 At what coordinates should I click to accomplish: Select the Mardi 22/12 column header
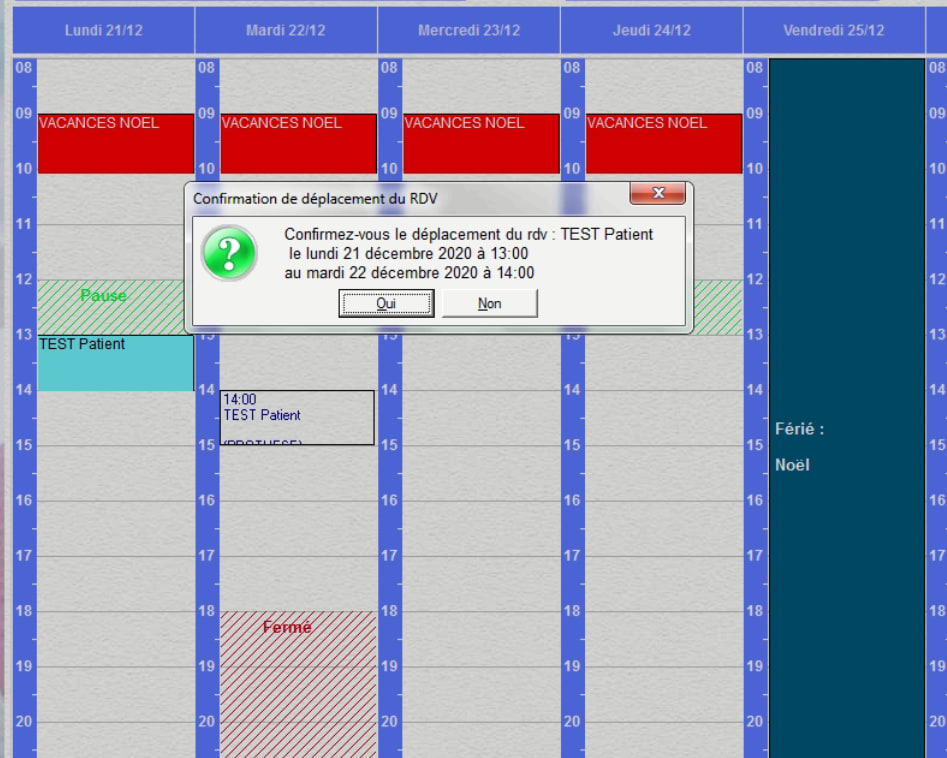285,30
